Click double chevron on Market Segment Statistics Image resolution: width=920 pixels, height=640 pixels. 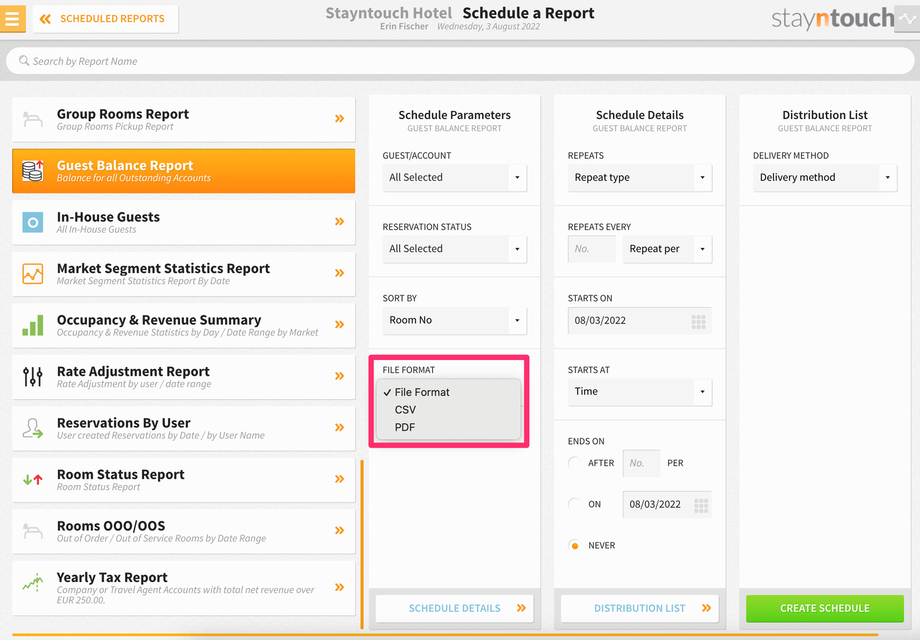(339, 273)
